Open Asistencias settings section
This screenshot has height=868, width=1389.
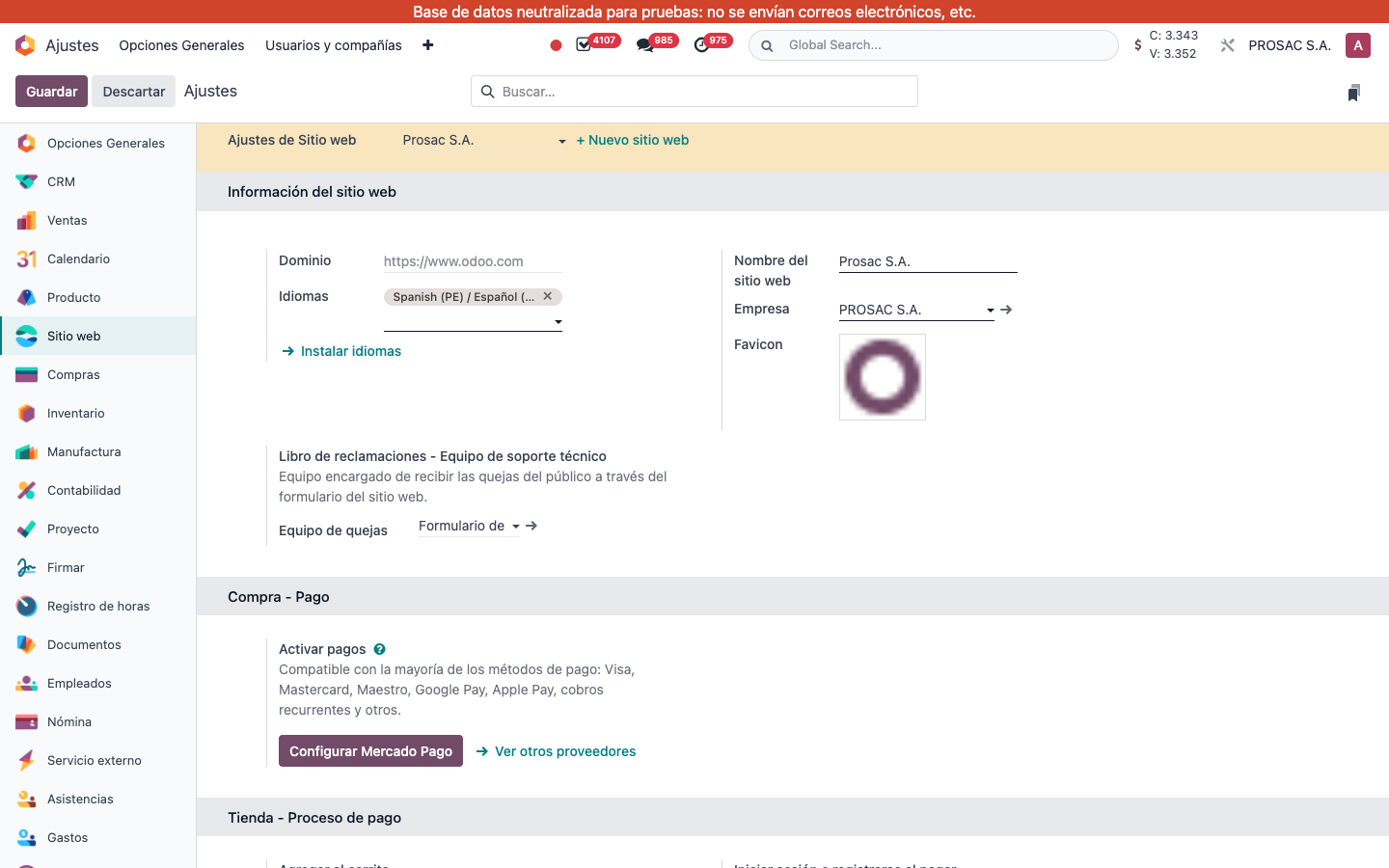pos(98,799)
